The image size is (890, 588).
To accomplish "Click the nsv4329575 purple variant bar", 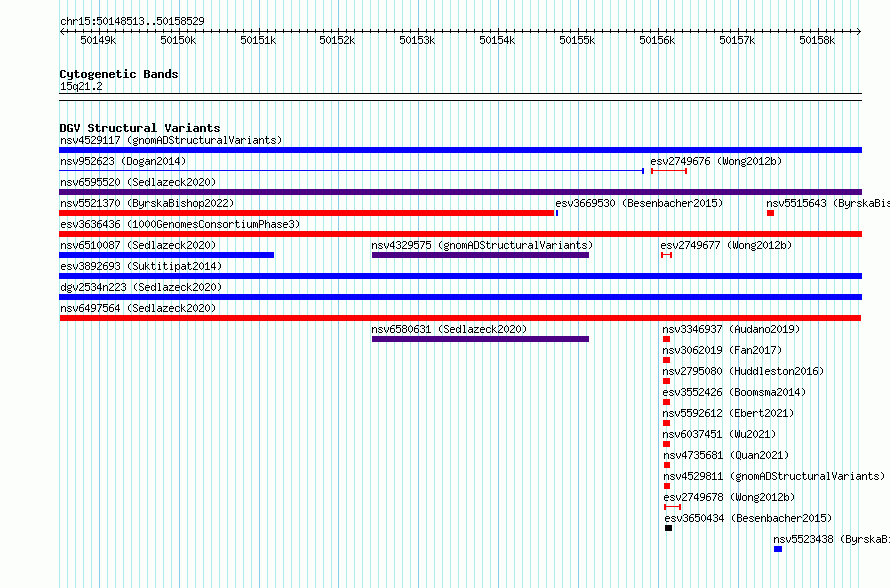I will tap(480, 255).
